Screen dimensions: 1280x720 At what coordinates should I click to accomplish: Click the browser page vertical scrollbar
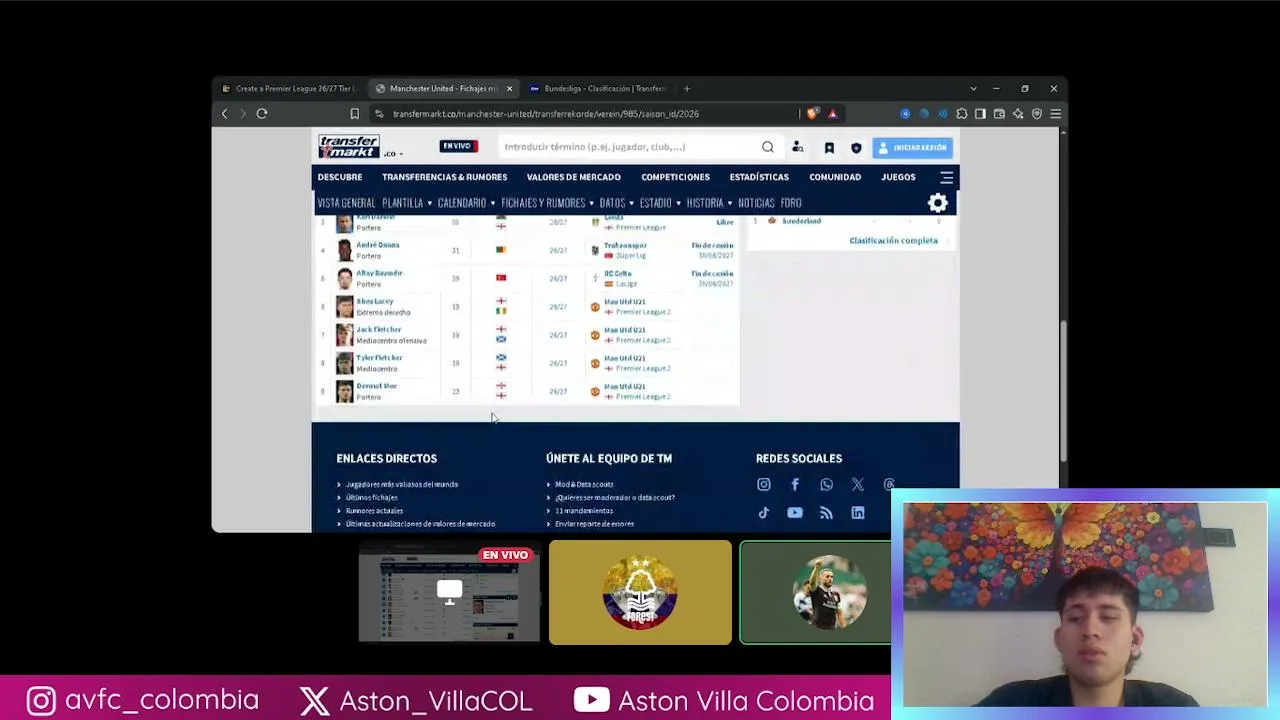coord(1064,390)
